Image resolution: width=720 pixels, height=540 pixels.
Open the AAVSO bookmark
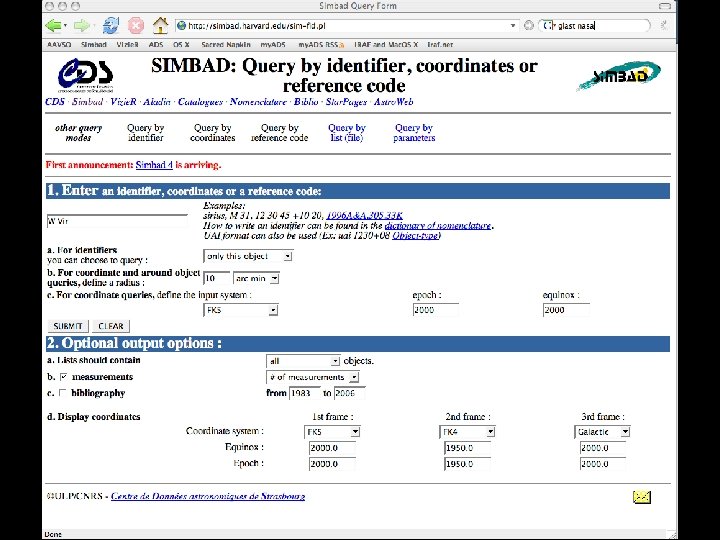click(59, 45)
